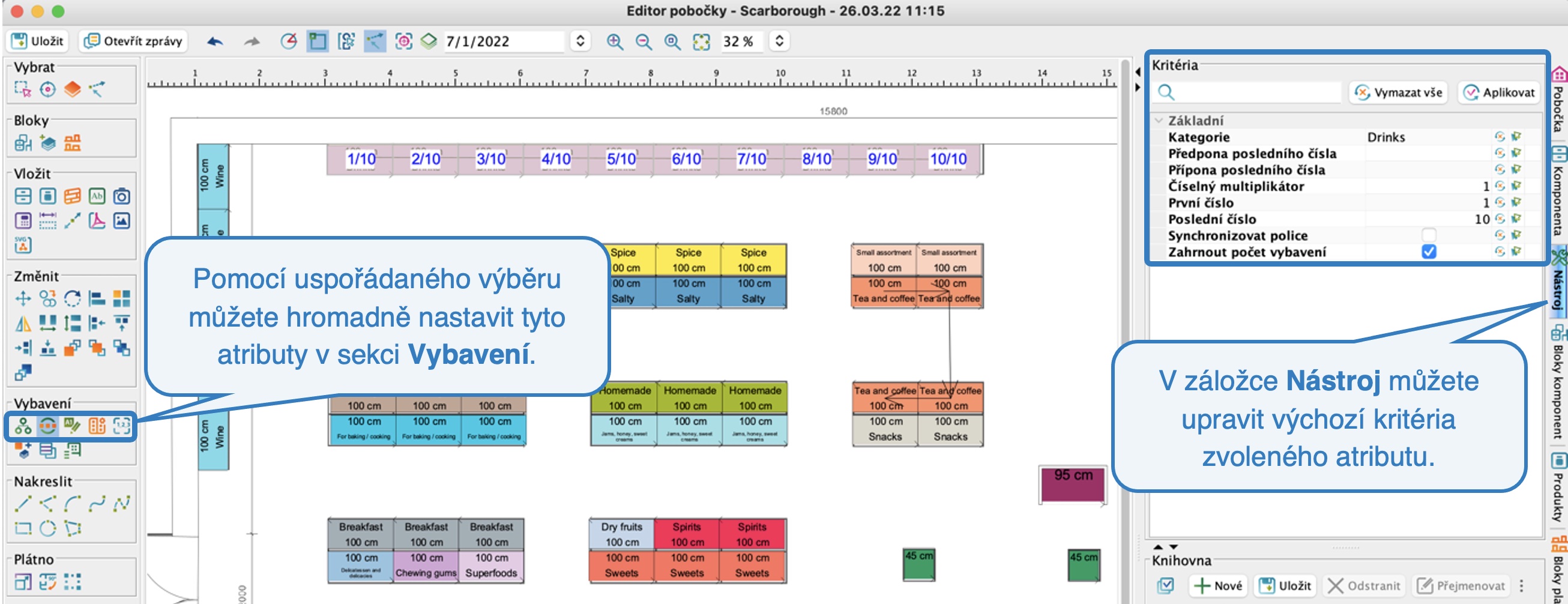Insert a text label (Ab) element
This screenshot has height=604, width=1568.
click(97, 196)
